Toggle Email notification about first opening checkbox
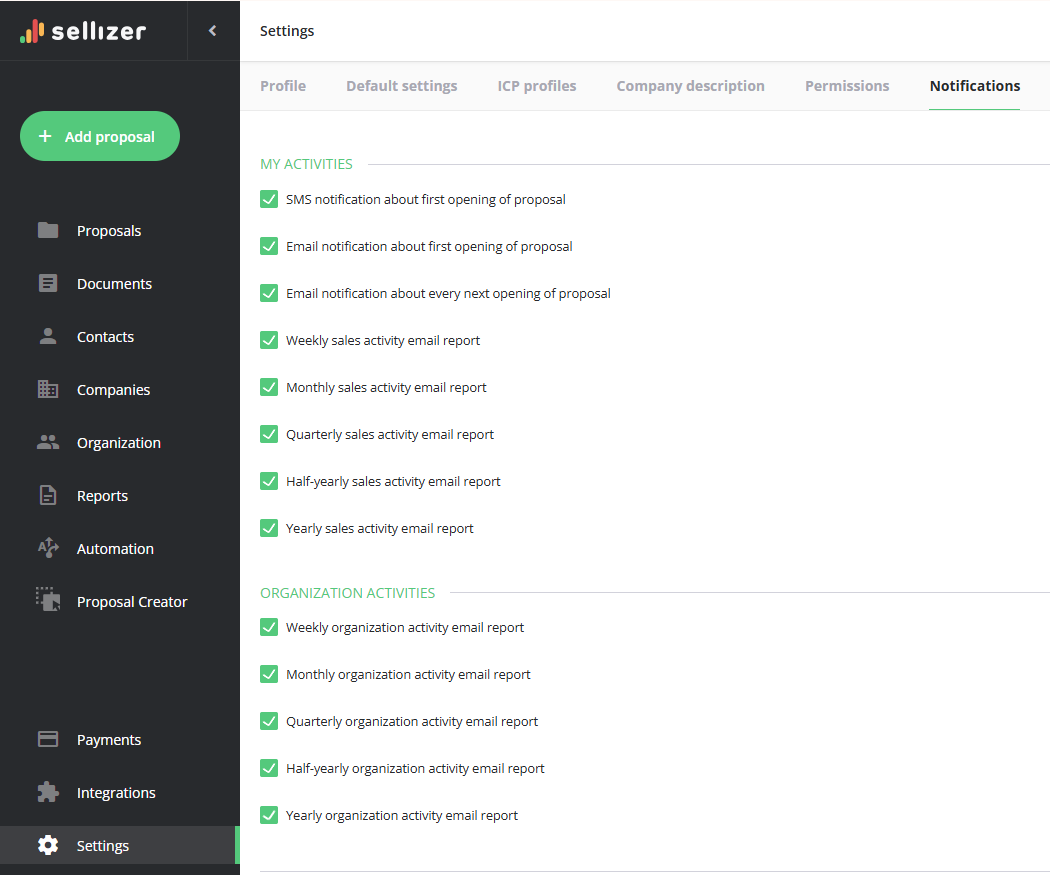Image resolution: width=1050 pixels, height=875 pixels. click(x=269, y=246)
